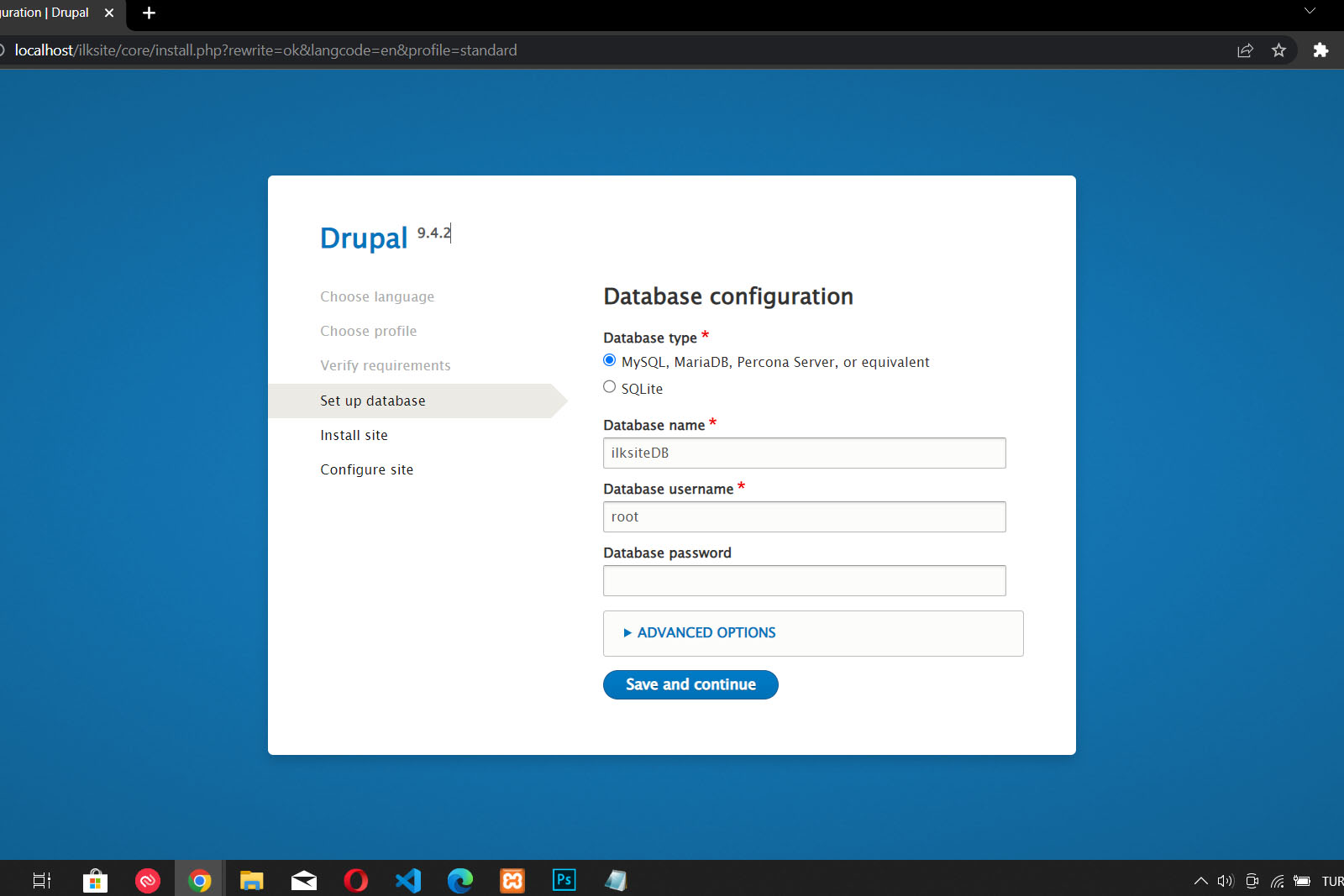Select the MySQL, MariaDB database type
This screenshot has width=1344, height=896.
(x=610, y=360)
